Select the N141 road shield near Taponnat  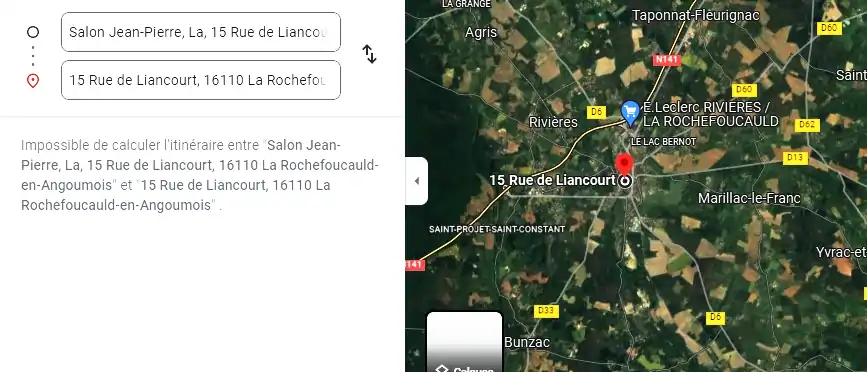pos(667,60)
